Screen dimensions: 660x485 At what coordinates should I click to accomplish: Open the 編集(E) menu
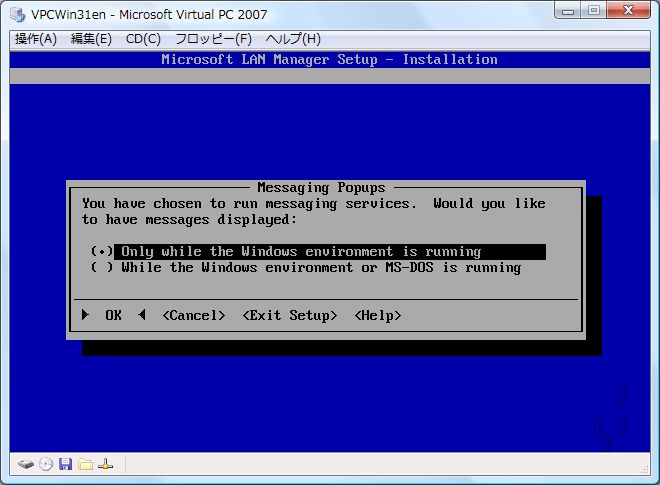click(x=91, y=39)
